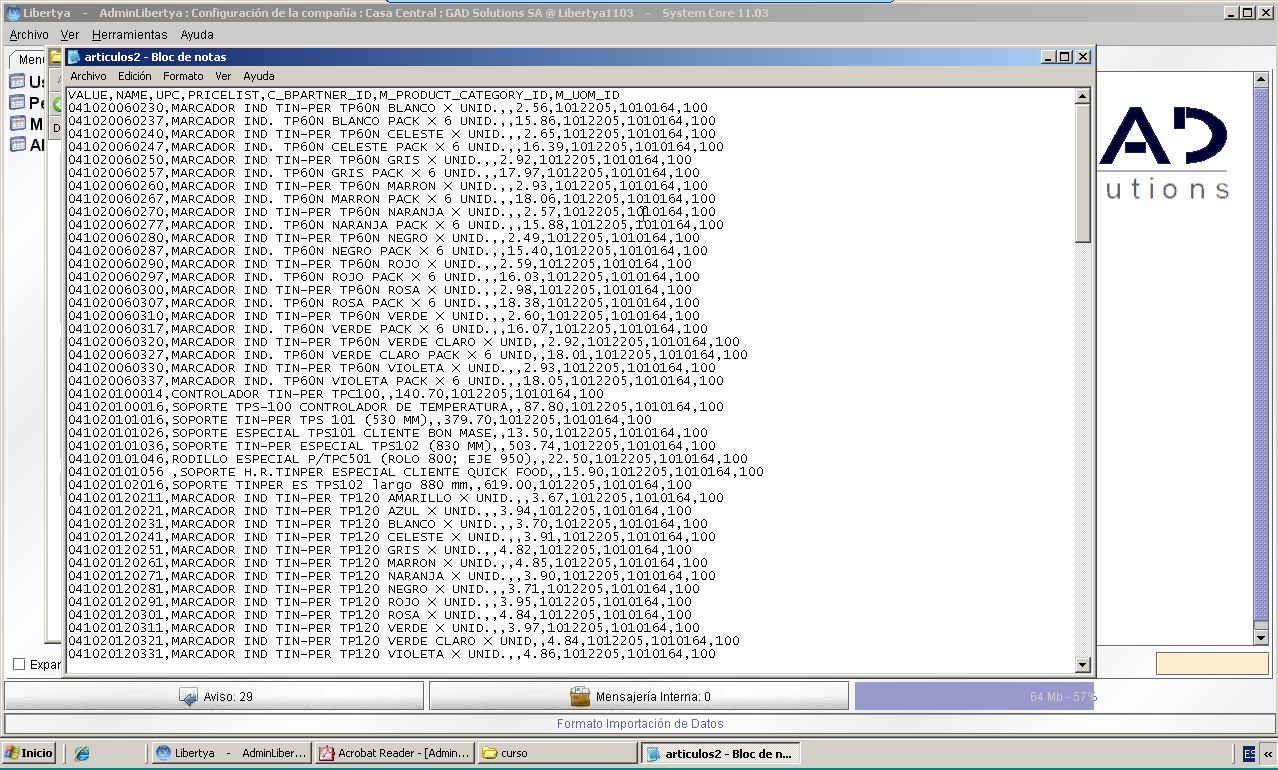Screen dimensions: 1278x770
Task: Click the line 'TIN-PER TP120 MARRON X UNID'
Action: (x=387, y=563)
